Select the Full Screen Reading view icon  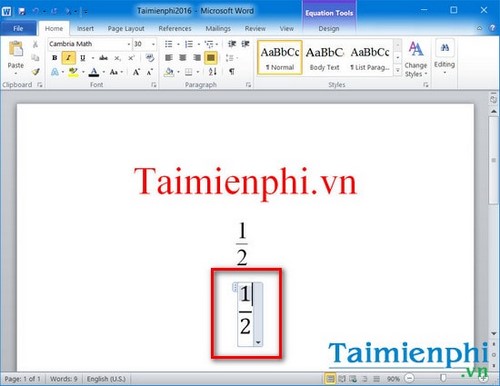click(342, 379)
